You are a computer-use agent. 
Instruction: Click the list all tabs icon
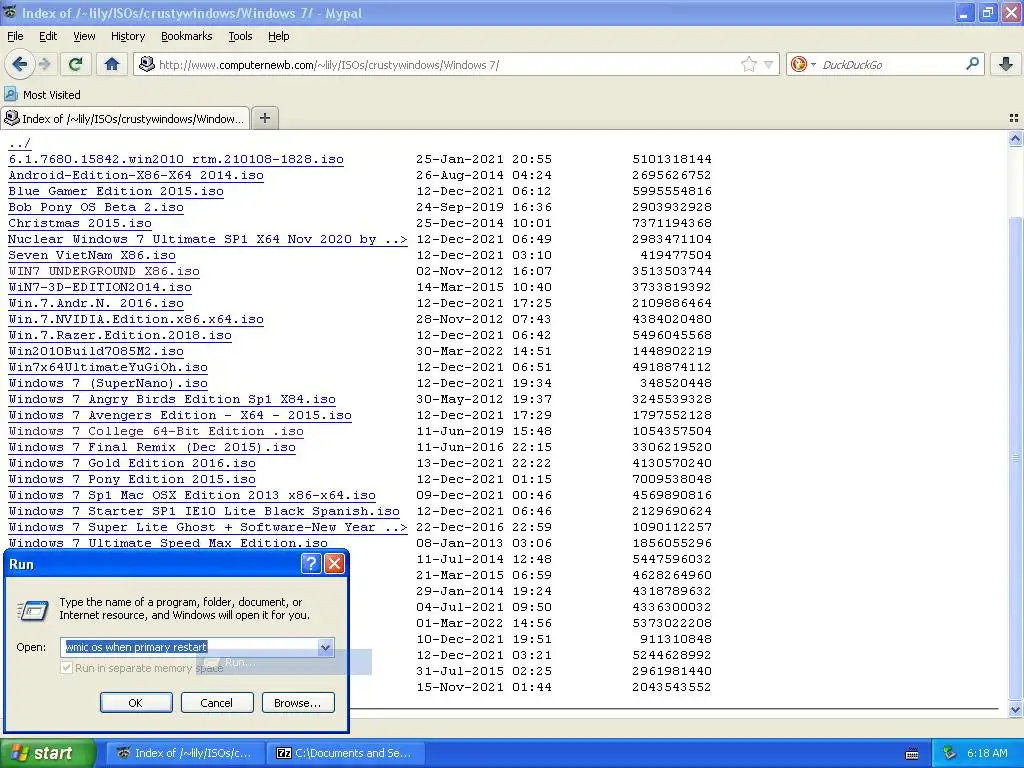coord(1014,118)
